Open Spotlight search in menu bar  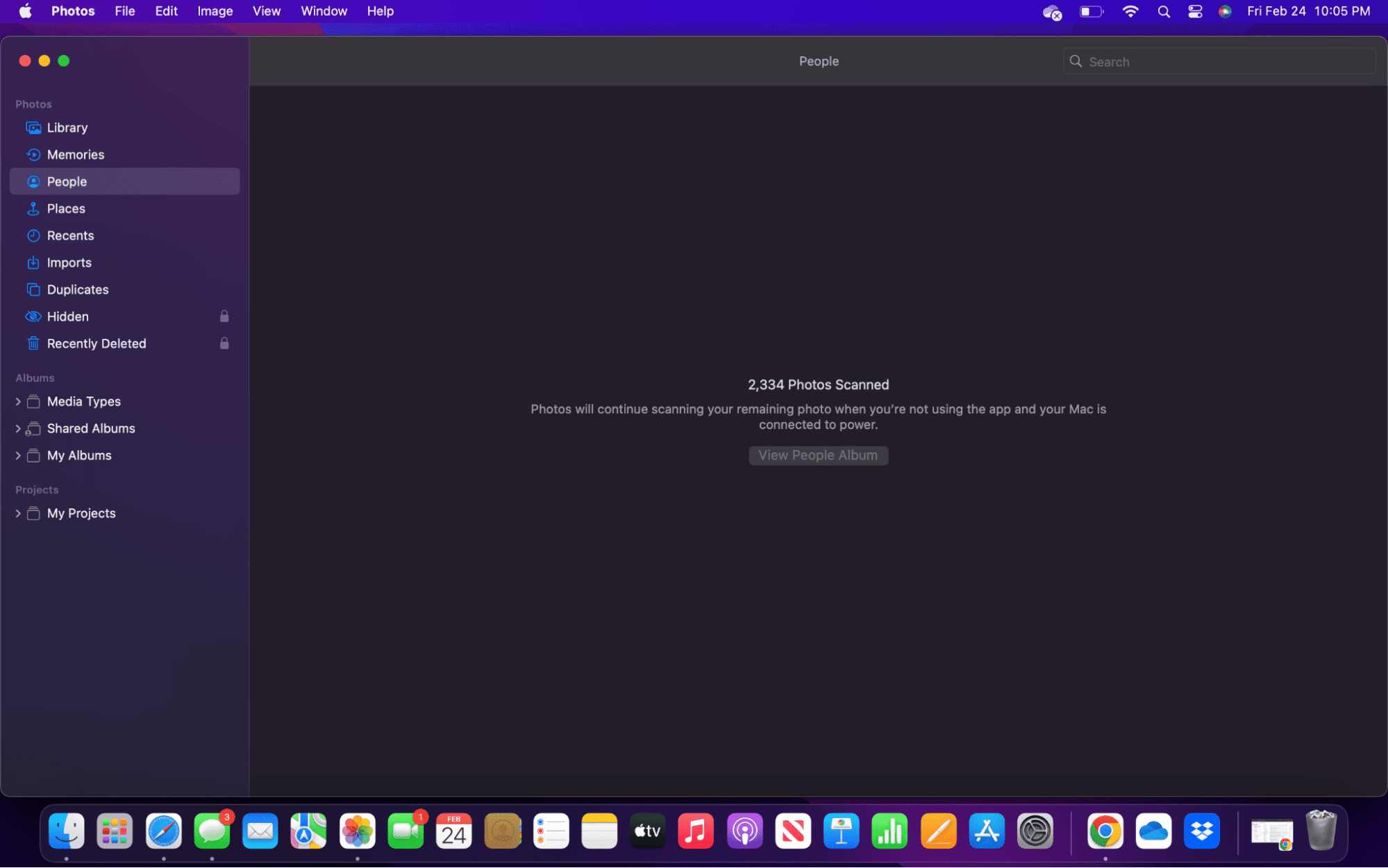(1164, 11)
